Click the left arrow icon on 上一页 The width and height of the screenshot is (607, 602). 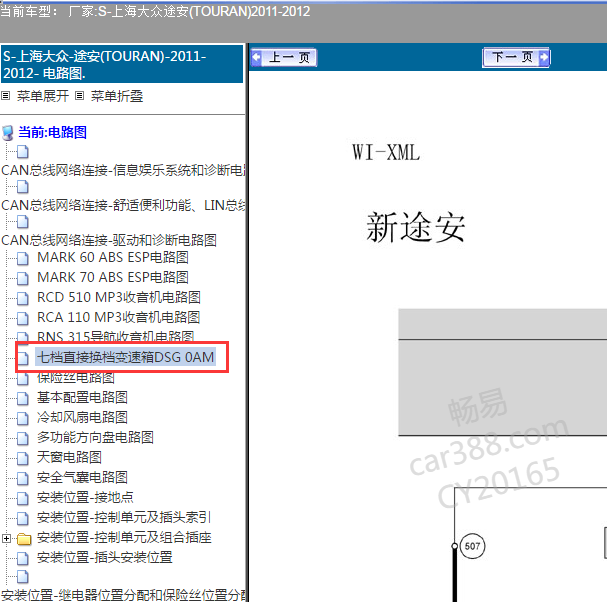click(x=256, y=58)
